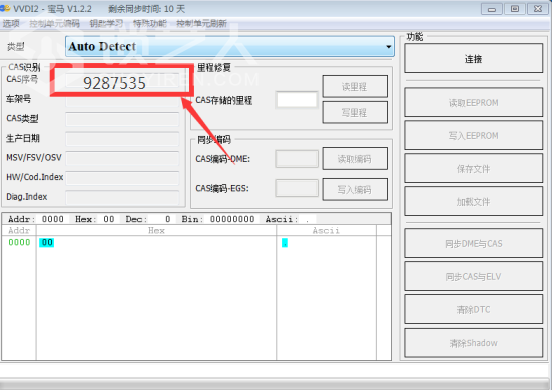
Task: Click the 写入EEPROM button
Action: [473, 136]
